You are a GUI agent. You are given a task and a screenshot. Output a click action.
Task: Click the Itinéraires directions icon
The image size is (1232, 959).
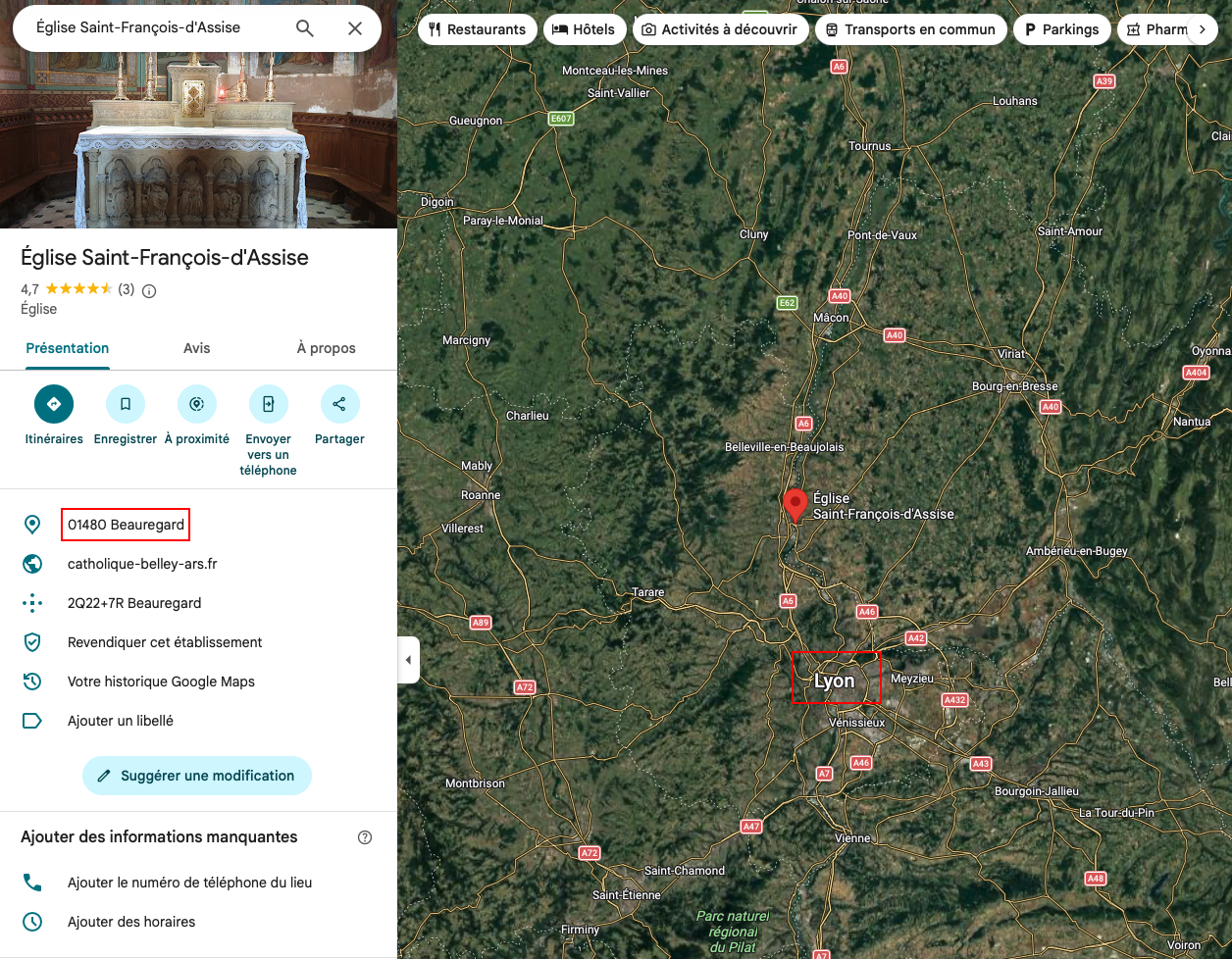pos(54,404)
